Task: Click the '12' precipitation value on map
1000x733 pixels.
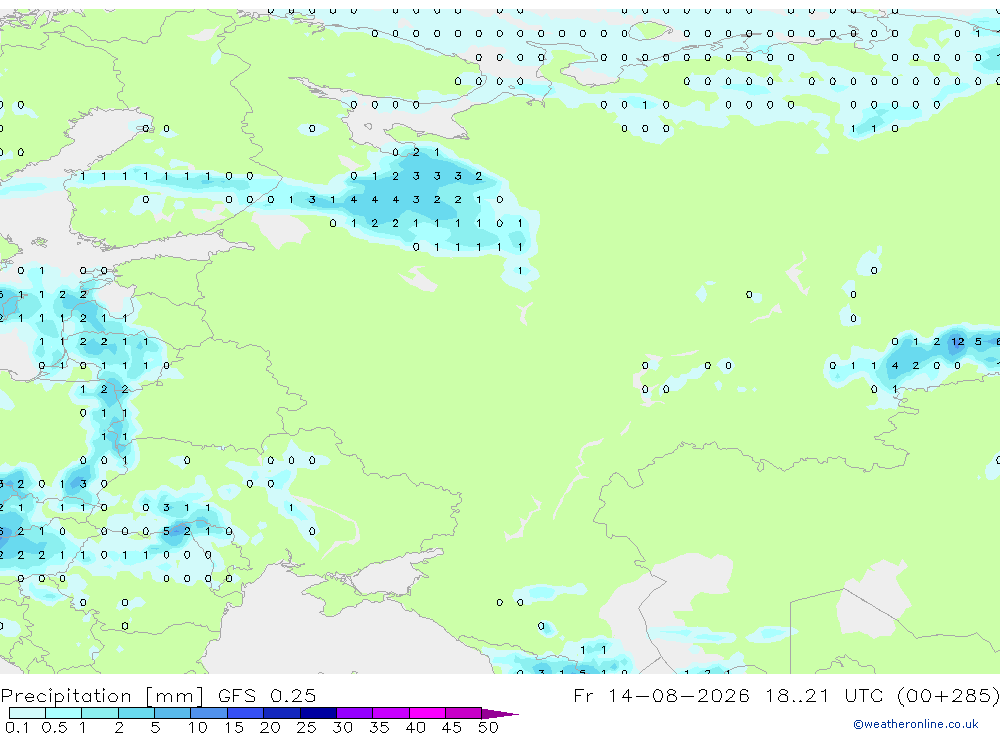Action: (x=958, y=342)
